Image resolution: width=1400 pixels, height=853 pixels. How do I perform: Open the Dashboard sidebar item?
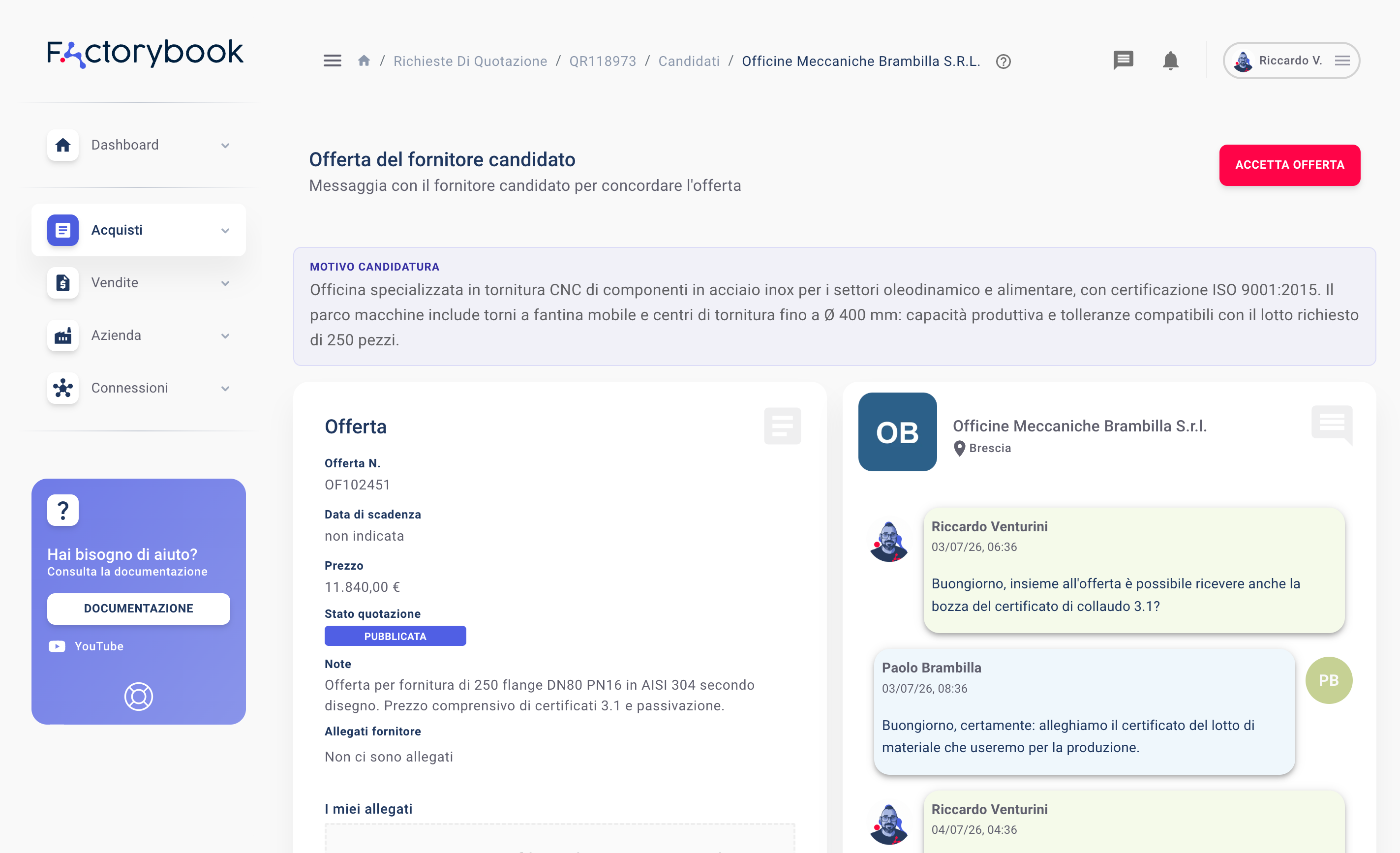[x=139, y=146]
